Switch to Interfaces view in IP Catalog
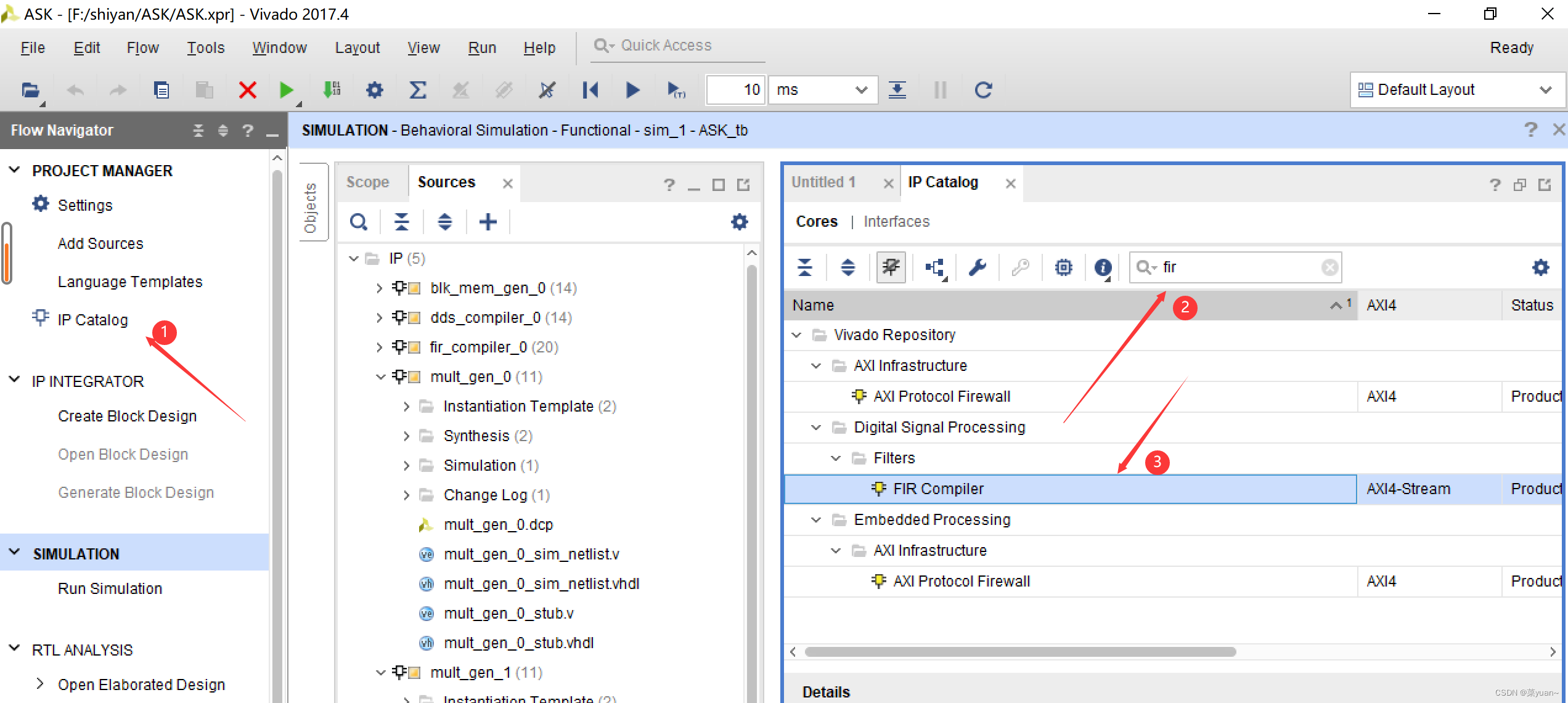This screenshot has width=1568, height=703. click(896, 222)
